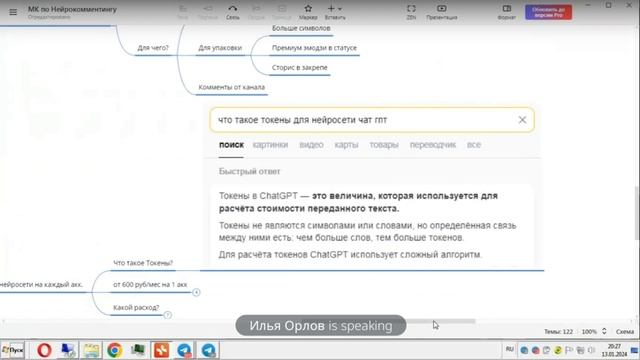This screenshot has width=640, height=360.
Task: Select the 'Для чего?' topic
Action: click(153, 48)
